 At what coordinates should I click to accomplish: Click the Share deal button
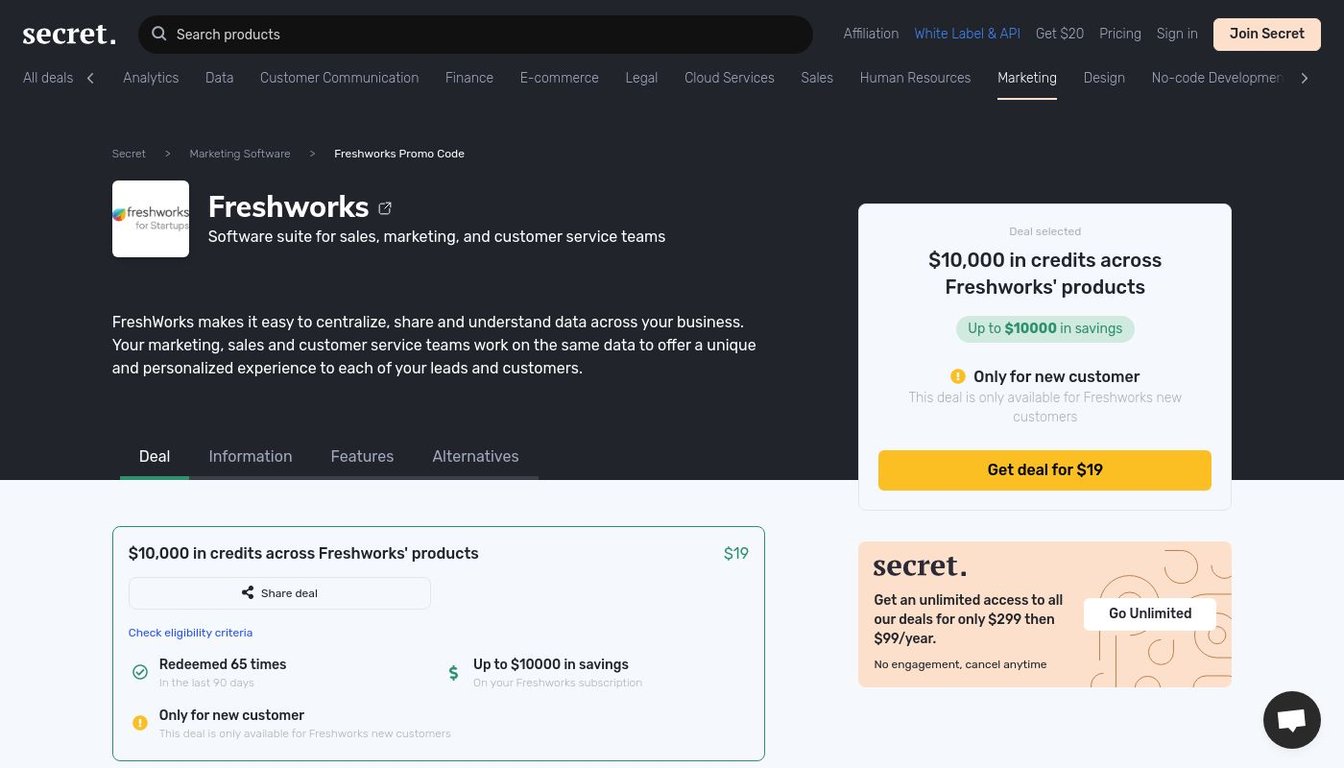pos(280,593)
